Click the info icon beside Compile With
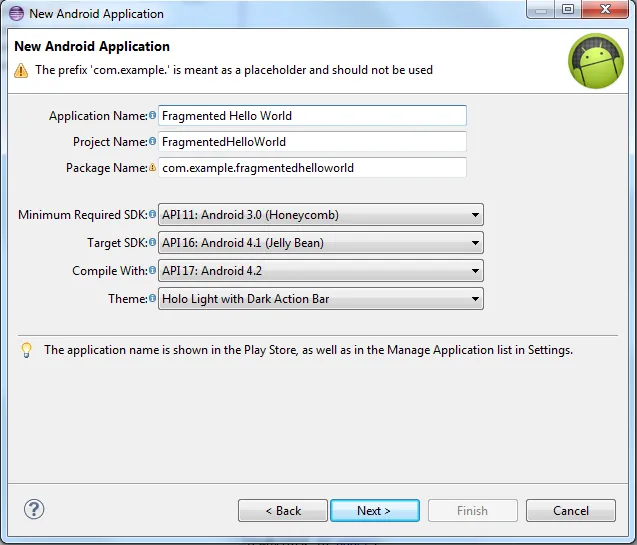Screen dimensions: 637x545 tap(153, 271)
